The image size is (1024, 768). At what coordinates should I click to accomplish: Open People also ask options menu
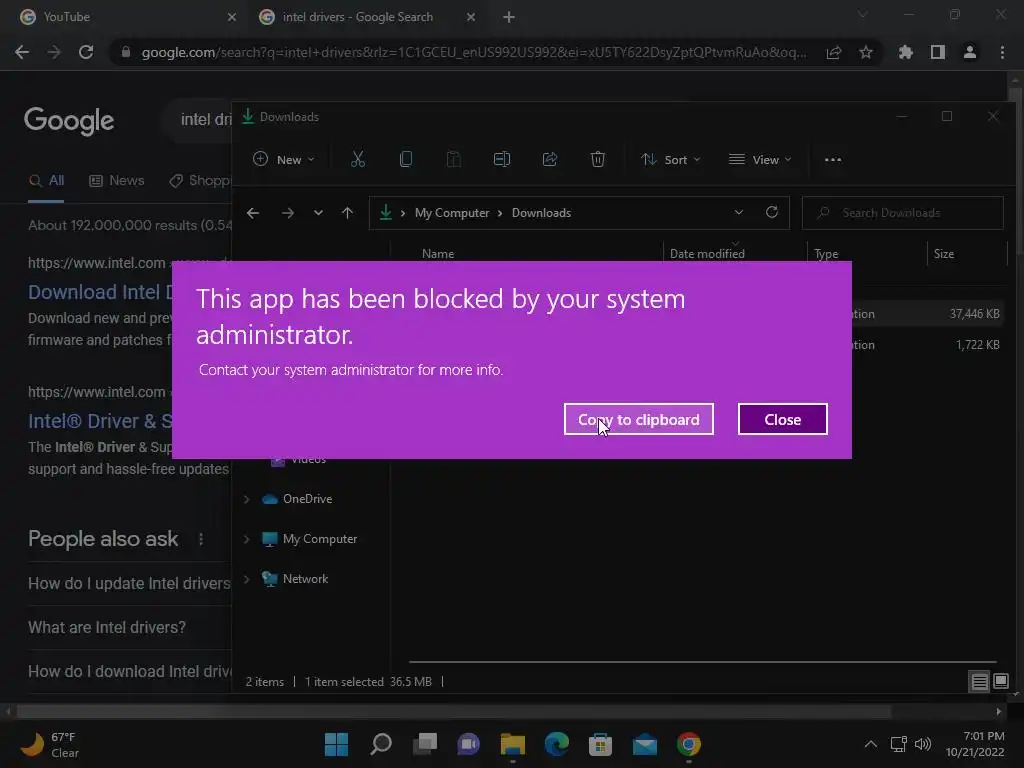click(201, 539)
